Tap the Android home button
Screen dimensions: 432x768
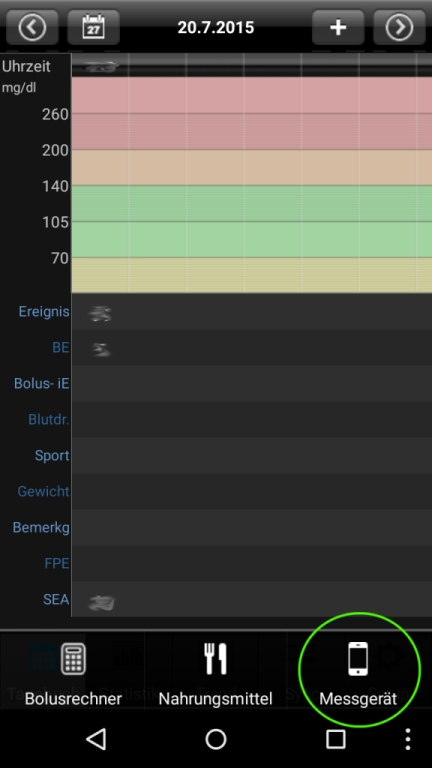[x=216, y=739]
